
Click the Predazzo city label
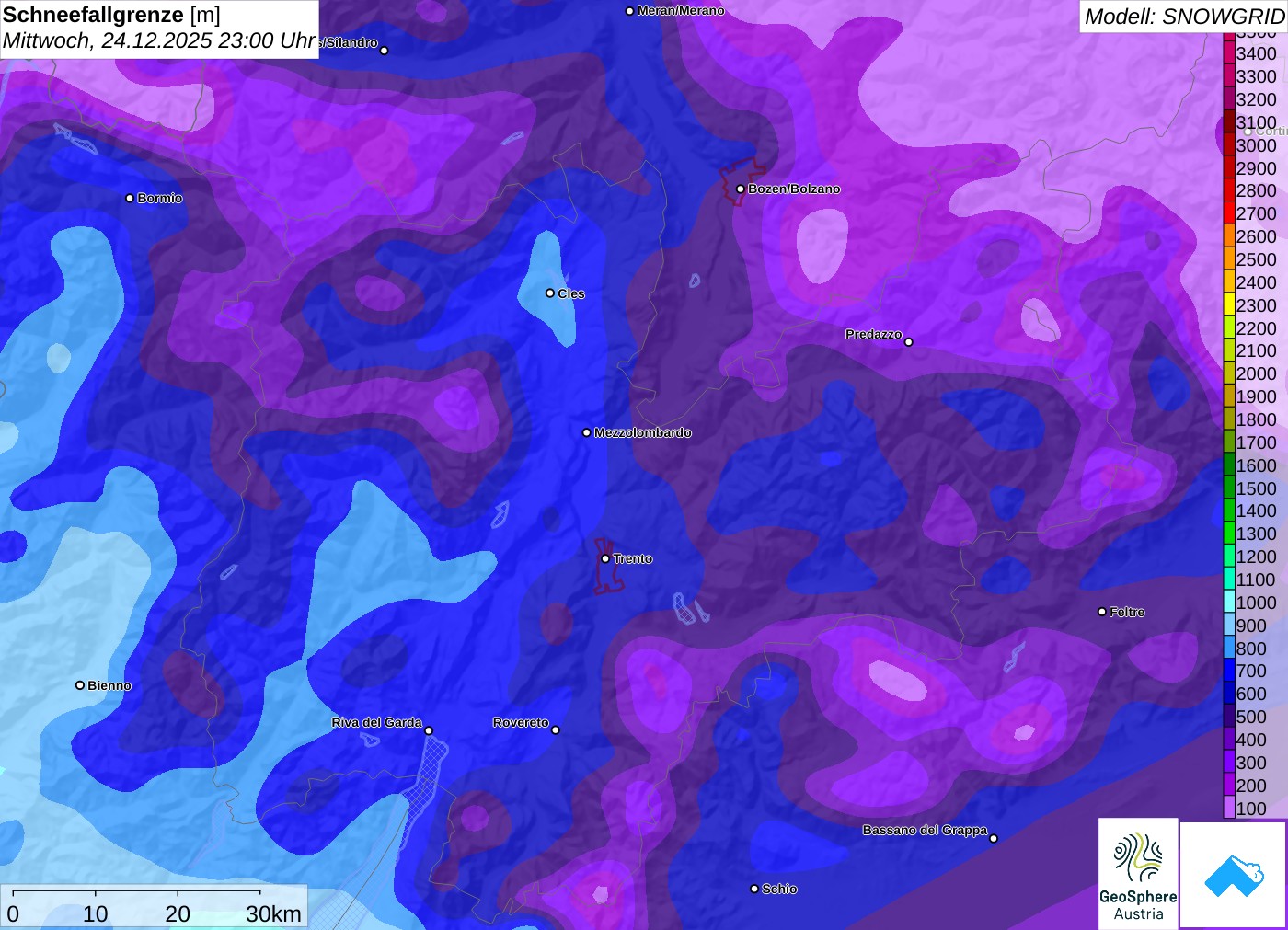click(874, 334)
